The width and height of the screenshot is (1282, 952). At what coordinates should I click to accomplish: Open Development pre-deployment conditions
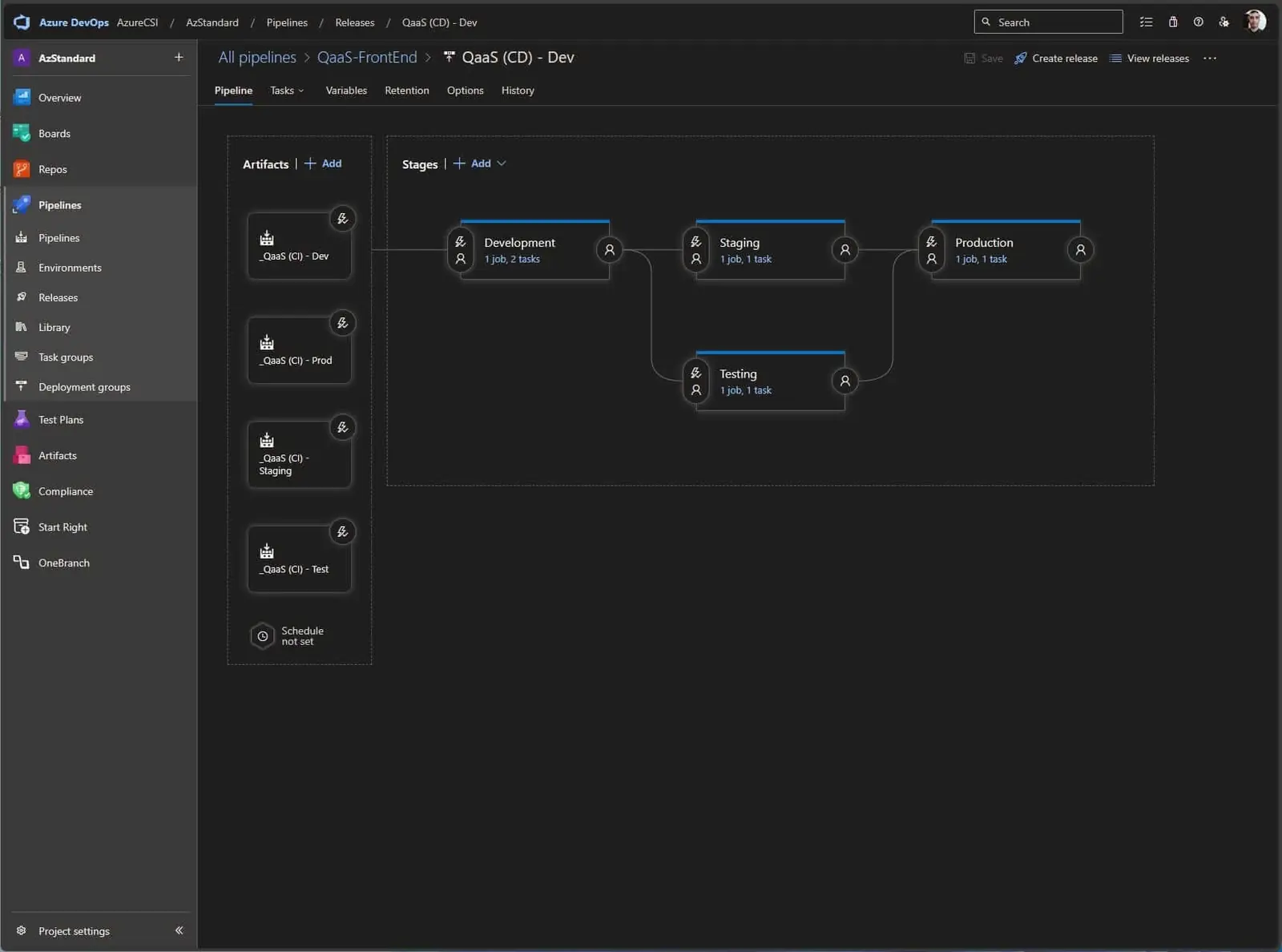click(461, 250)
